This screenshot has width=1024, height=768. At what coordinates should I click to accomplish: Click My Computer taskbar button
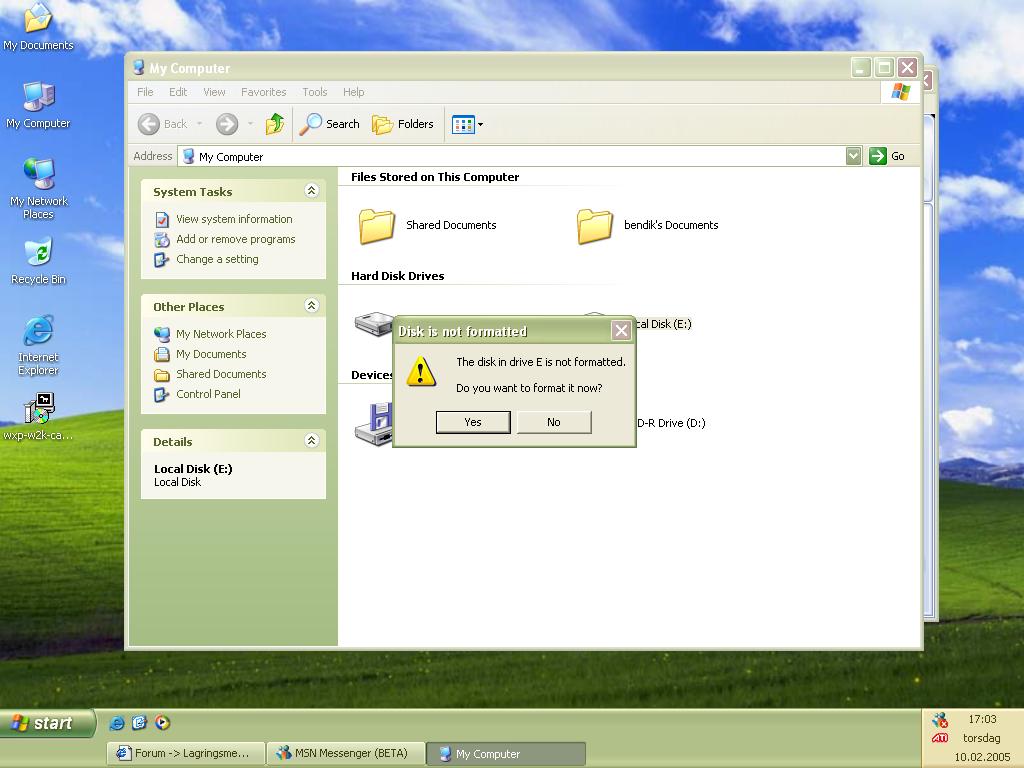click(x=506, y=754)
